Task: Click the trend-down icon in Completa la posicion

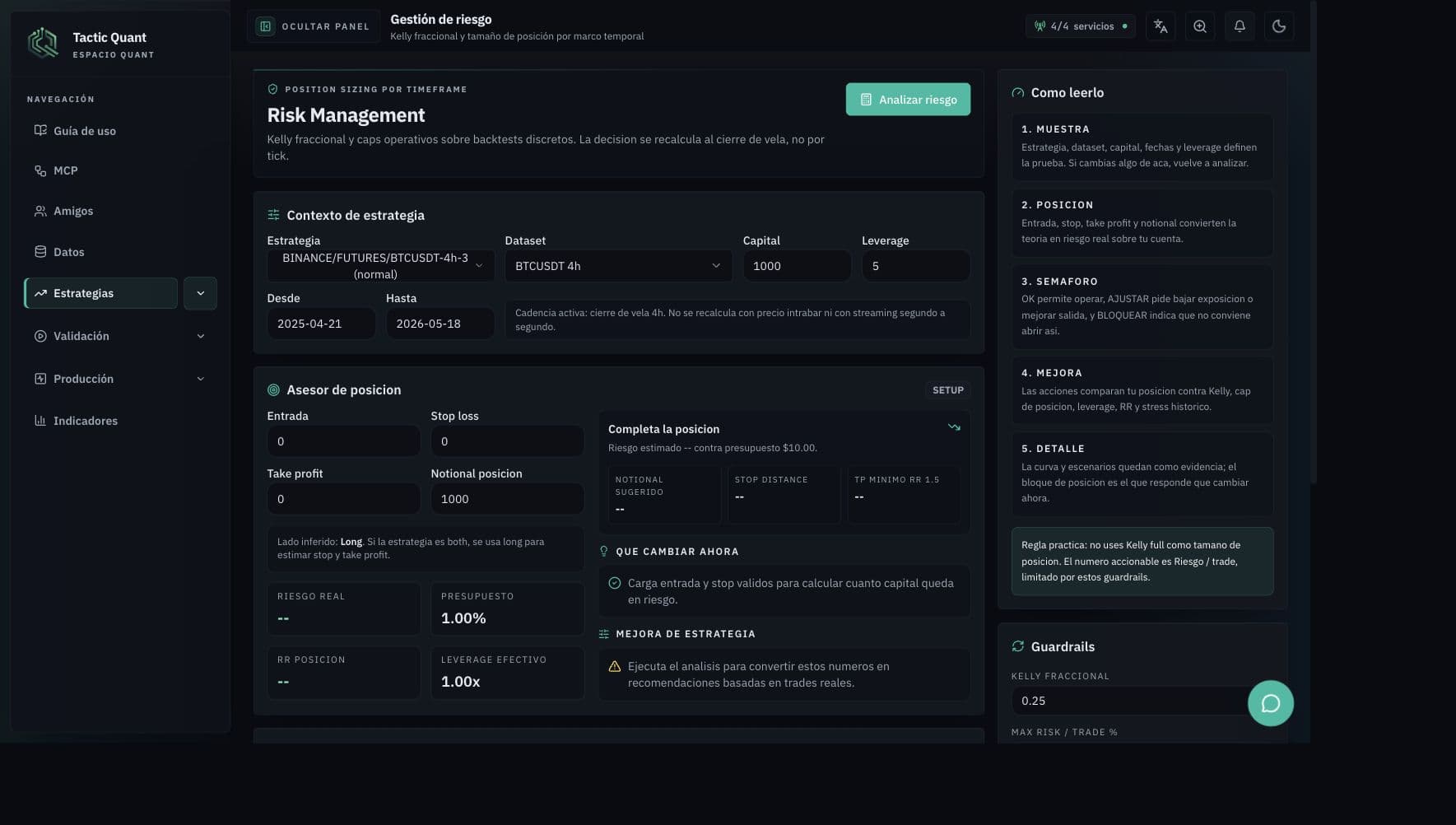Action: [x=954, y=427]
